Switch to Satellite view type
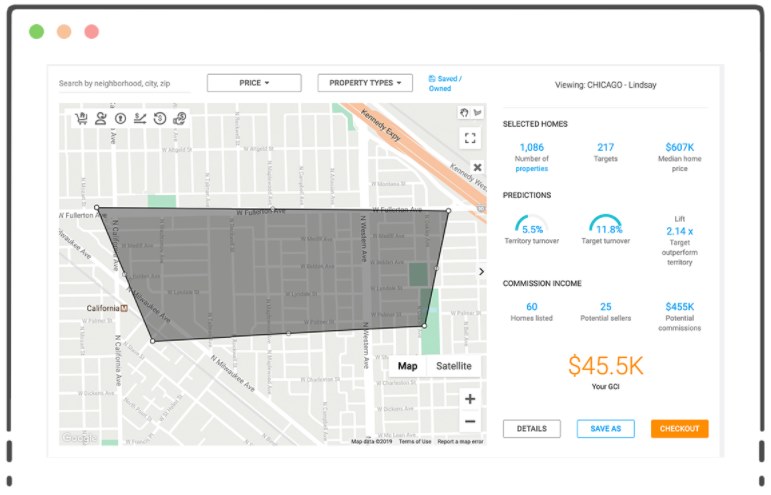Image resolution: width=771 pixels, height=495 pixels. coord(454,366)
